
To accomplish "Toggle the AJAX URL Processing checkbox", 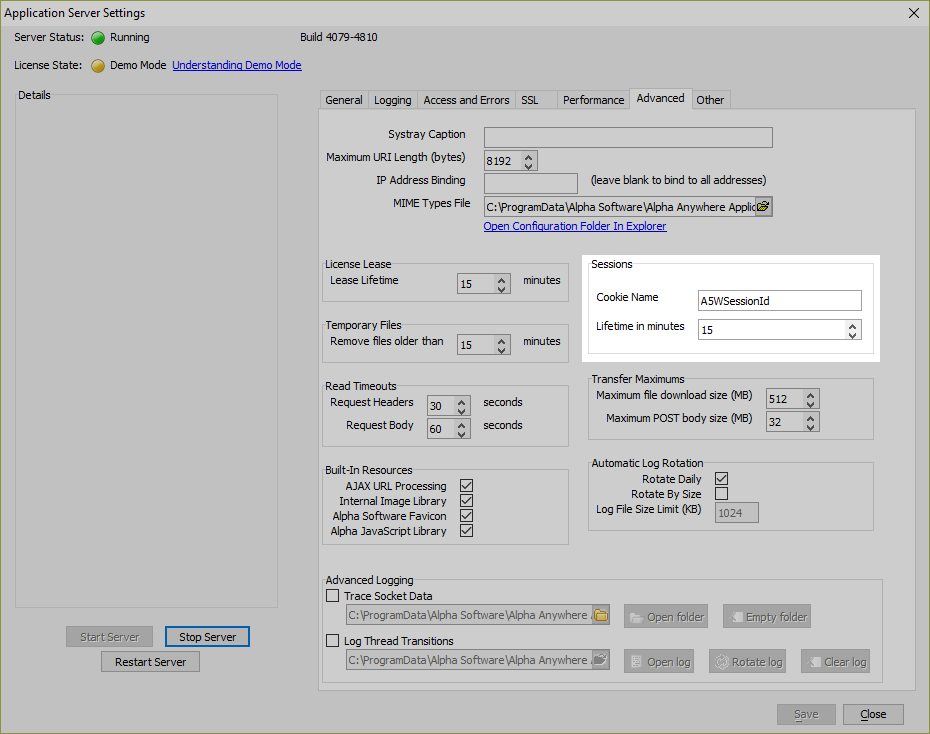I will tap(466, 486).
